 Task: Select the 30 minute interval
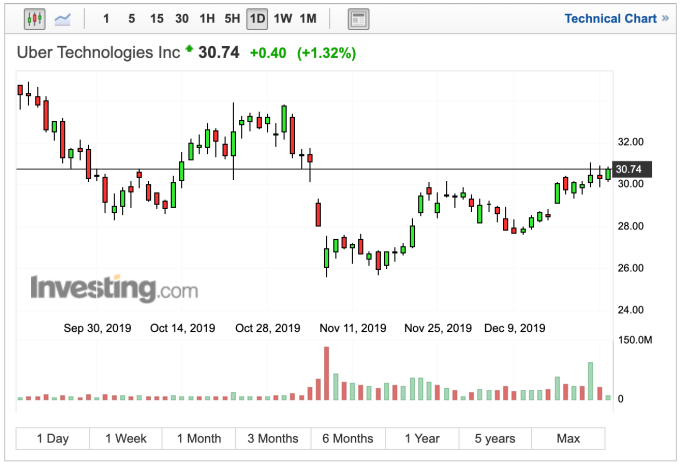(x=182, y=19)
